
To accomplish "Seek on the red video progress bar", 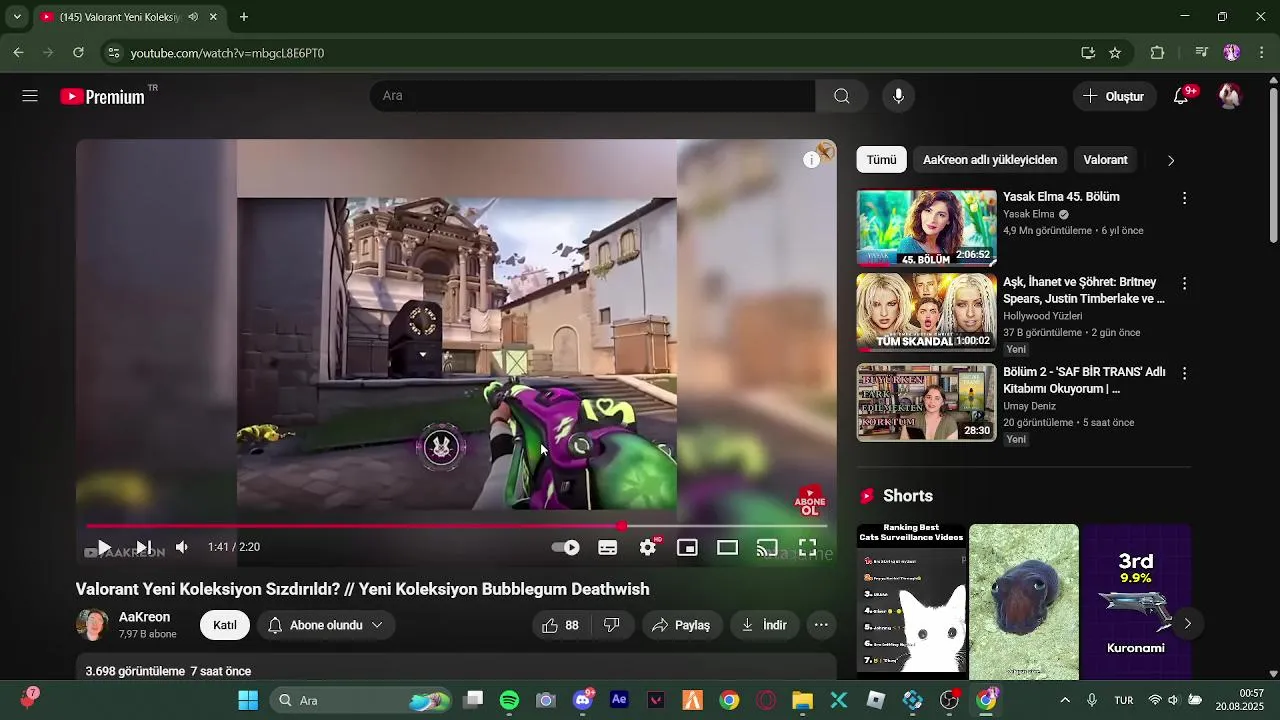I will pyautogui.click(x=456, y=525).
